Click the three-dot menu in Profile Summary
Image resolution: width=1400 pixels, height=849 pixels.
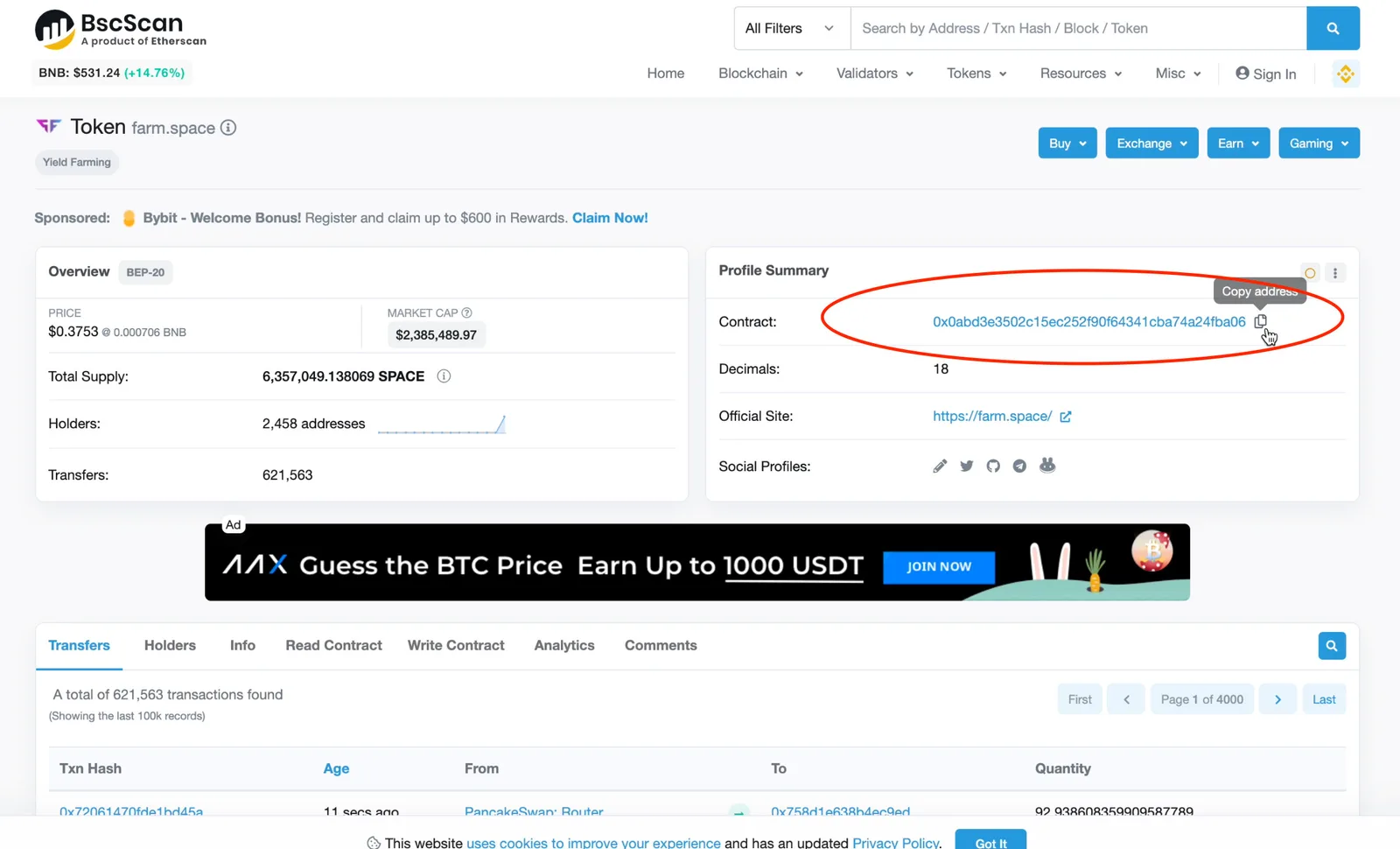tap(1335, 273)
